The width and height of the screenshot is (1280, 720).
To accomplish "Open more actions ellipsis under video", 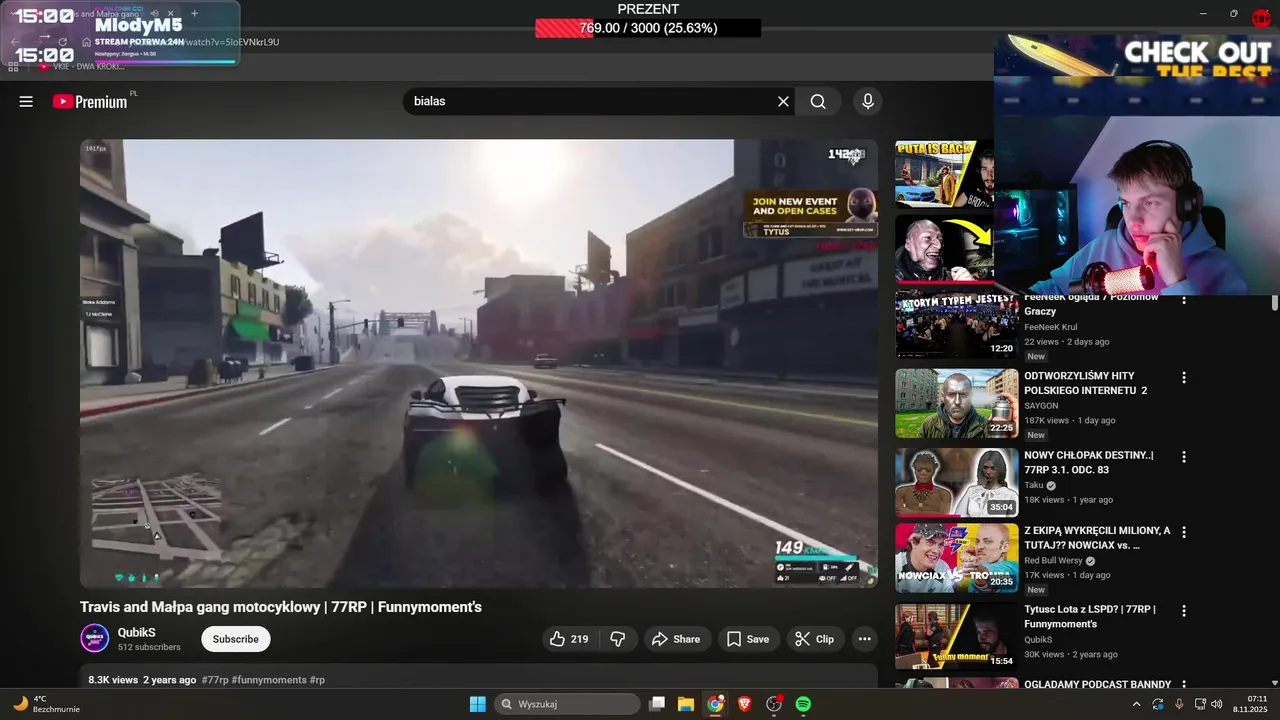I will coord(865,639).
